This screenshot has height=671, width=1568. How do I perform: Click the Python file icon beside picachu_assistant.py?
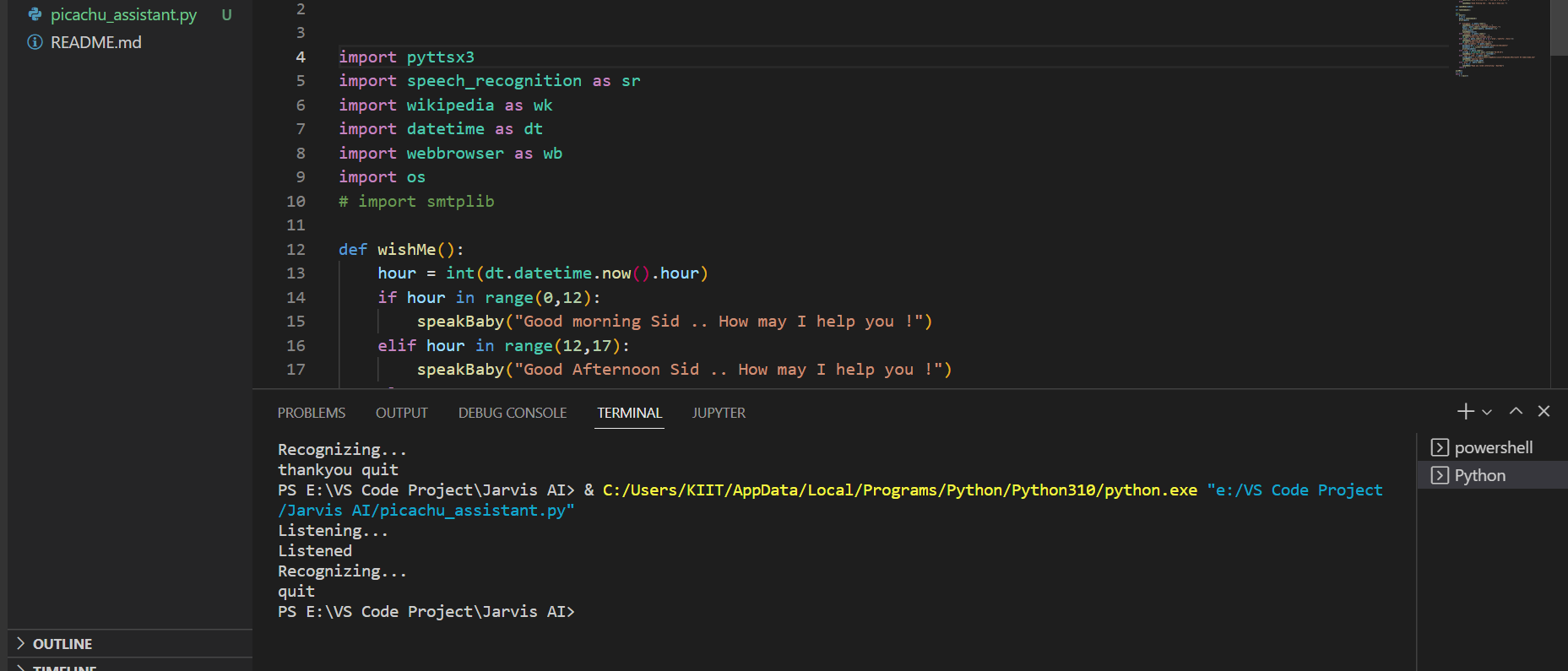pos(35,15)
